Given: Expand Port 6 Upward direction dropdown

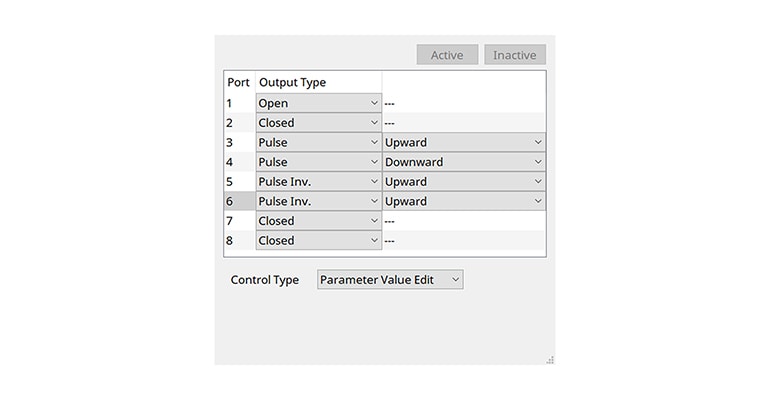Looking at the screenshot, I should pos(464,201).
